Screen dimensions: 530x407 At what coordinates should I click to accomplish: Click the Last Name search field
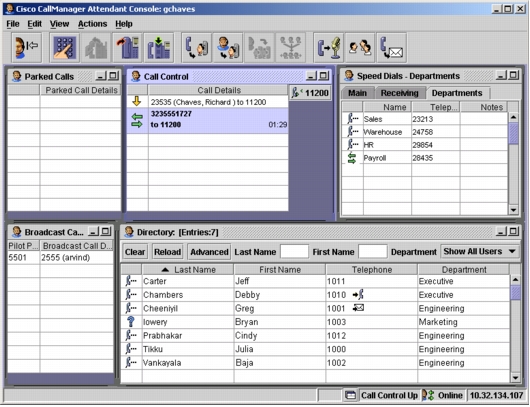(294, 252)
